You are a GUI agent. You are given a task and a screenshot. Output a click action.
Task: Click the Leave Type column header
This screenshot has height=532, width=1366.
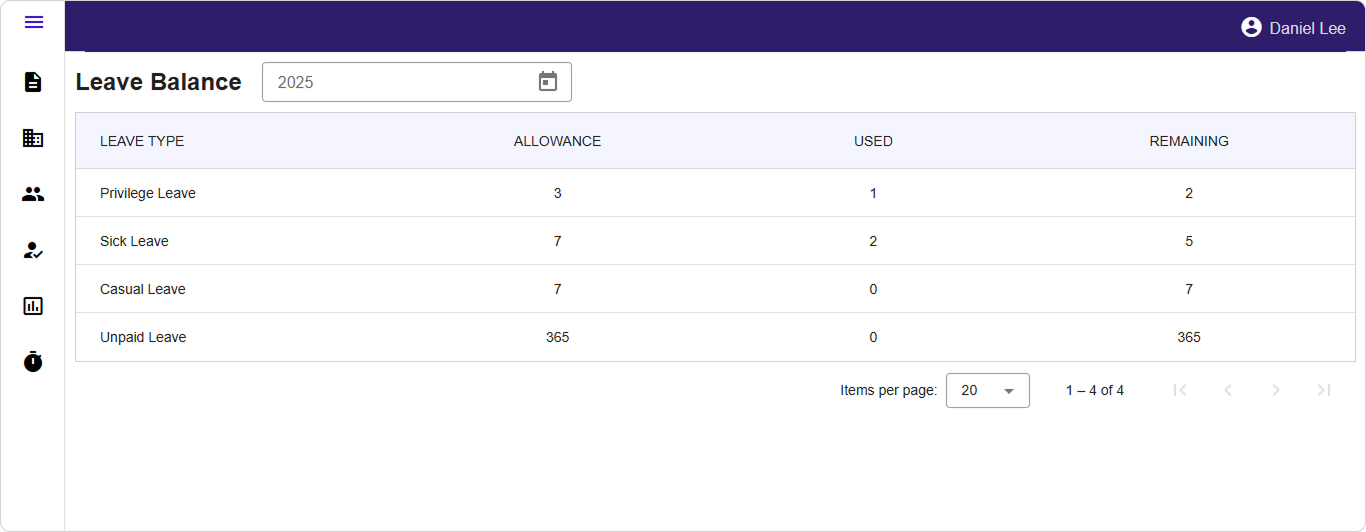[x=142, y=141]
